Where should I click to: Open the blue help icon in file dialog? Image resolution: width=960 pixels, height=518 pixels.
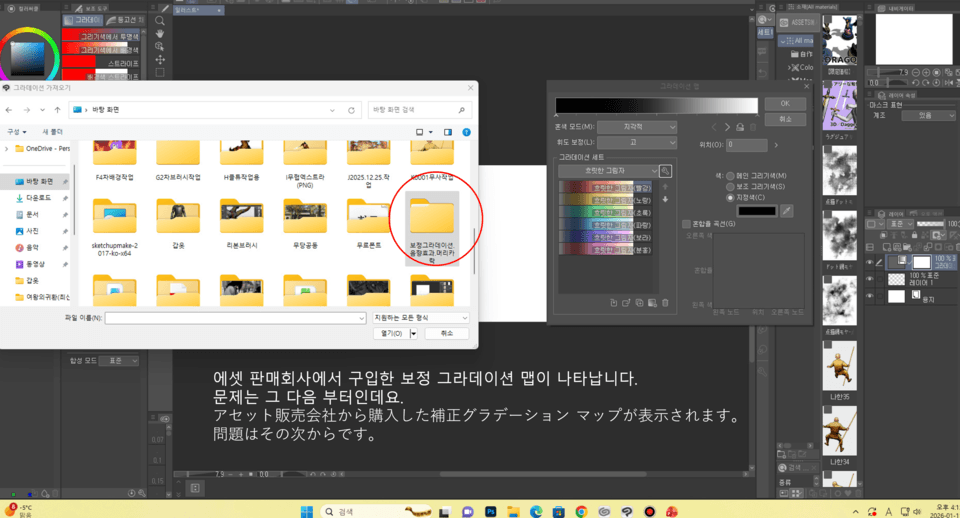pos(467,132)
